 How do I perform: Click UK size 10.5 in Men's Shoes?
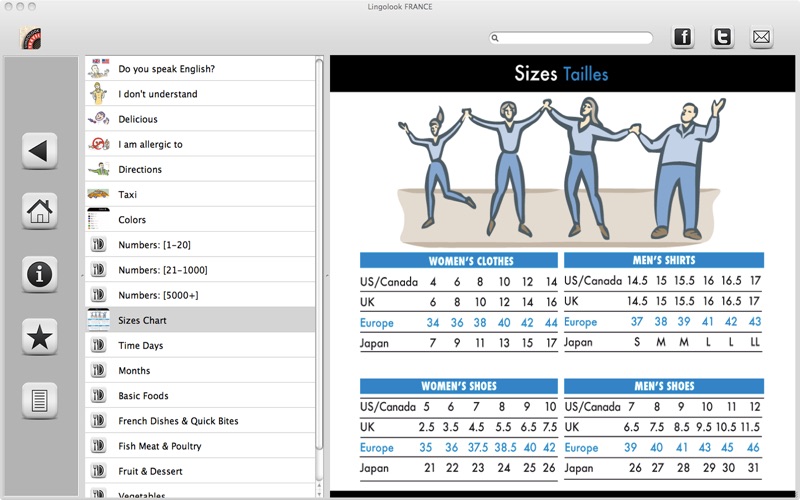[726, 427]
